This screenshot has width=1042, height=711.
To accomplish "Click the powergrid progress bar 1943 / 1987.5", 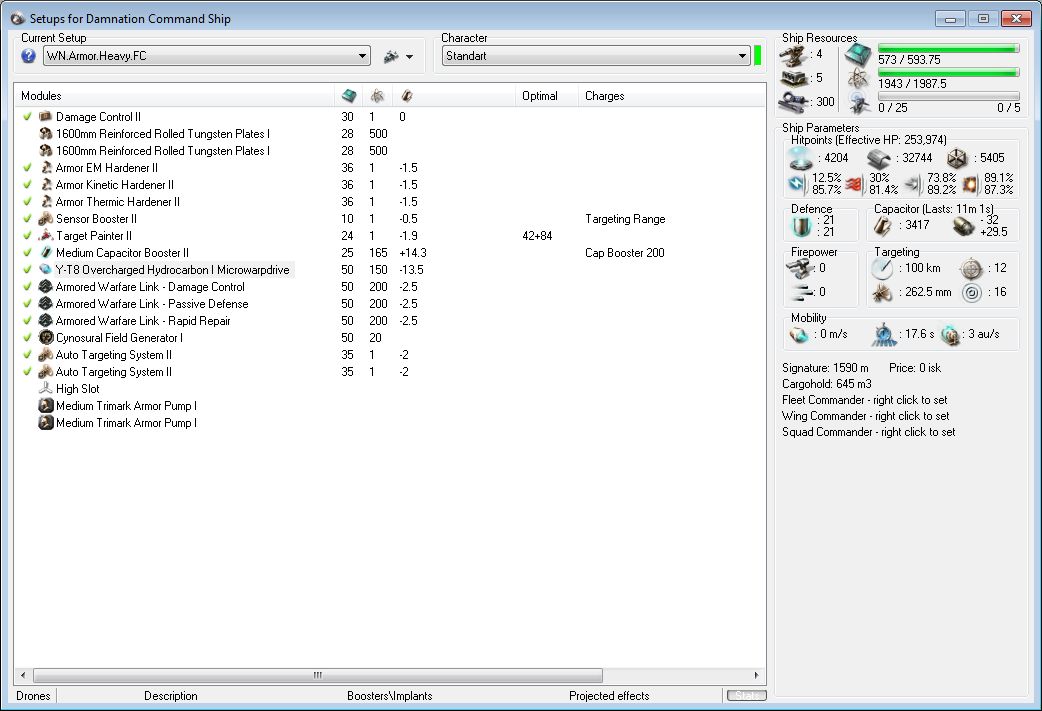I will point(948,72).
